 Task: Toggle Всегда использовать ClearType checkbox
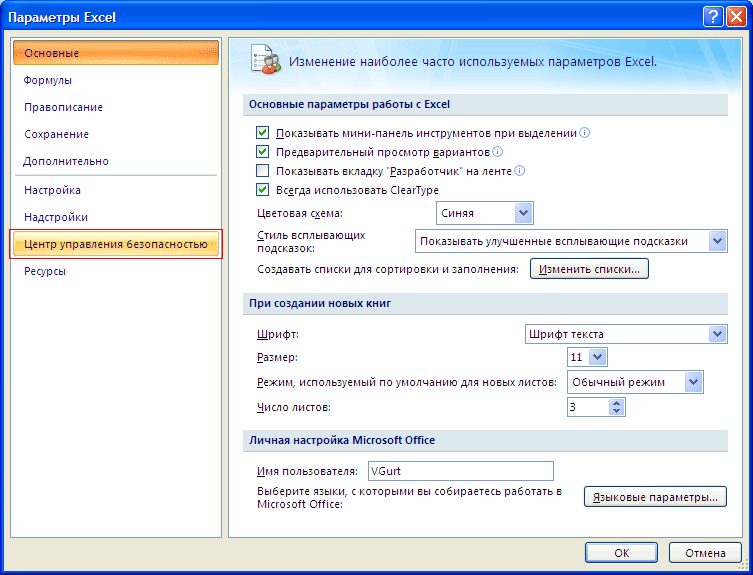pyautogui.click(x=262, y=190)
